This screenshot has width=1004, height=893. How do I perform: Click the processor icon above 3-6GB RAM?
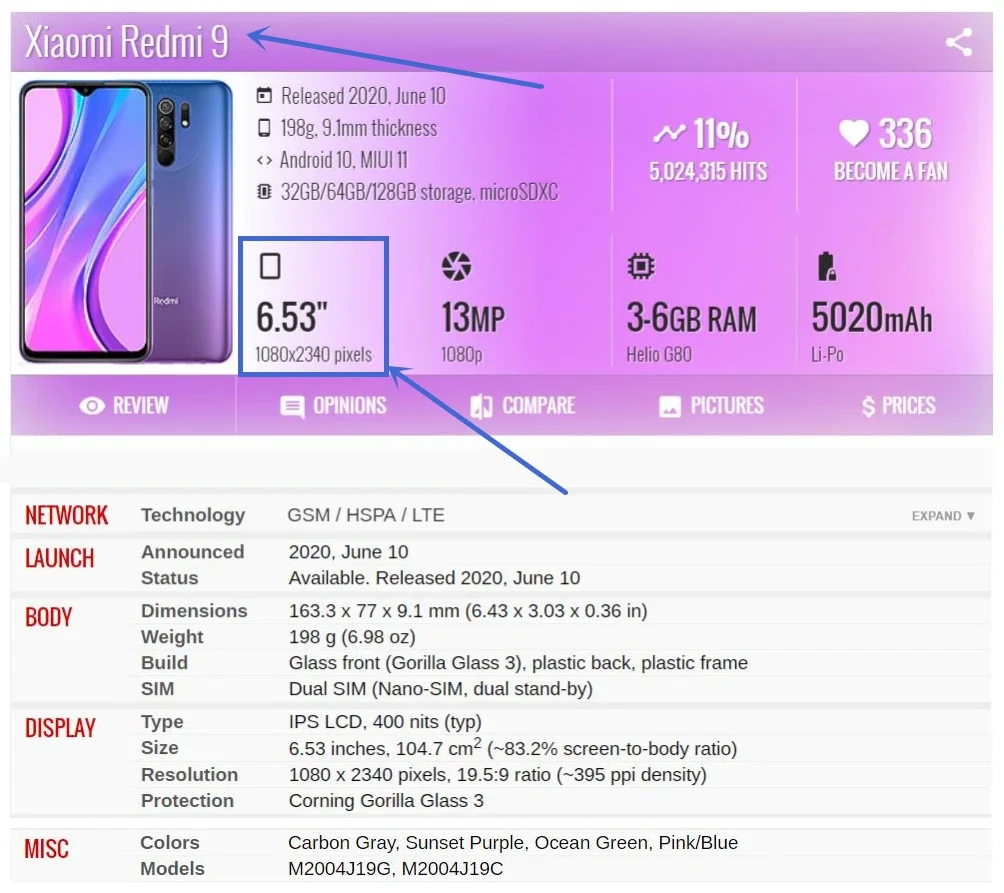[641, 266]
